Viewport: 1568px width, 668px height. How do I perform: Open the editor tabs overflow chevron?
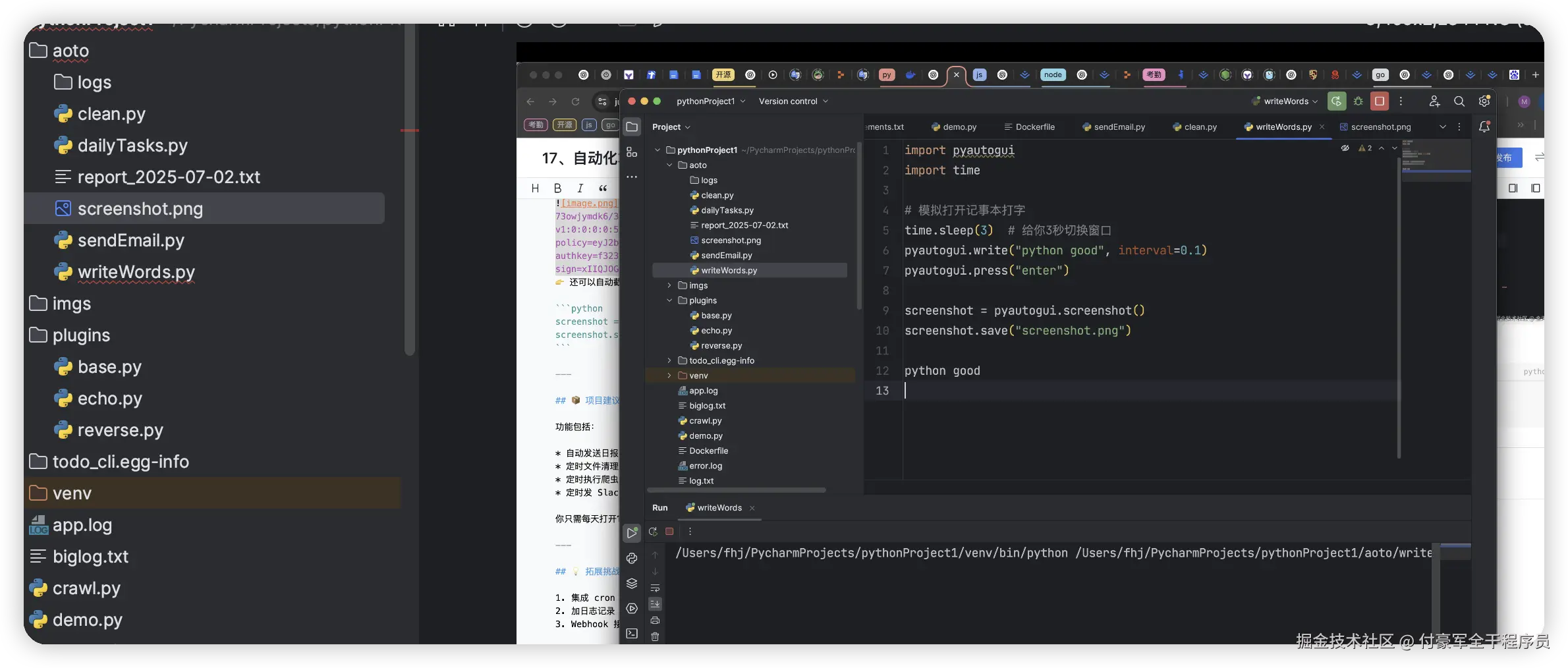point(1443,126)
